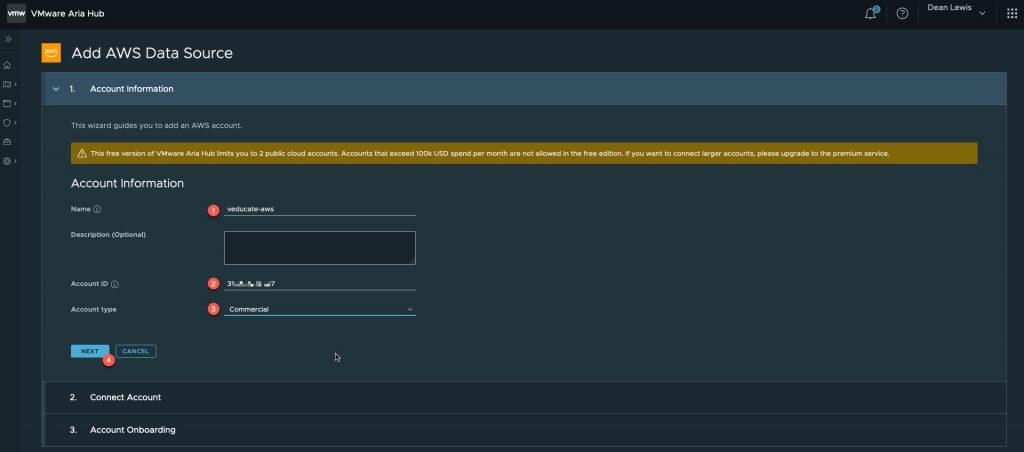Viewport: 1024px width, 452px height.
Task: Open the notifications bell
Action: point(871,13)
